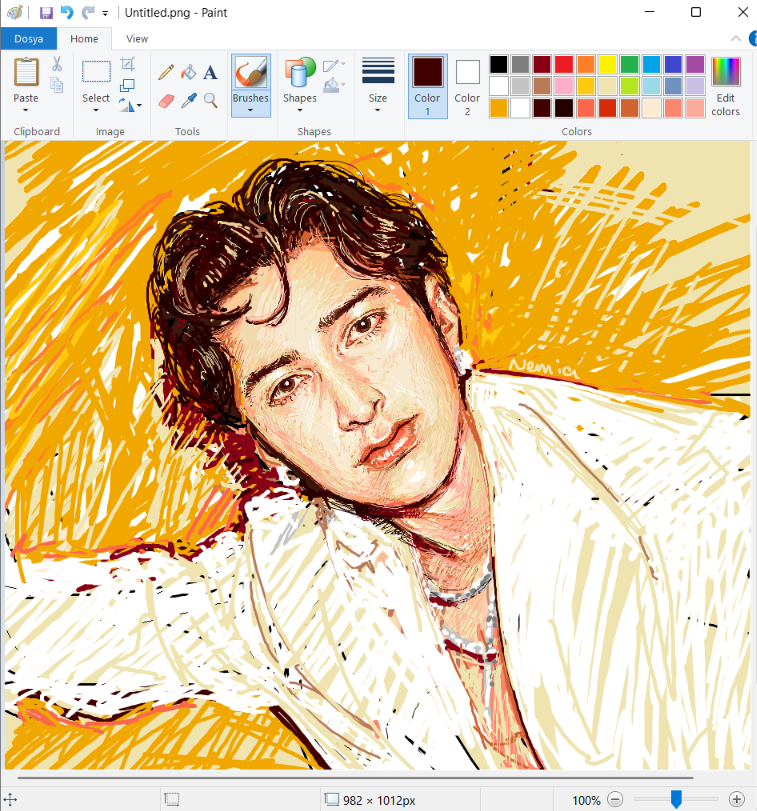
Task: Switch to the Home tab
Action: tap(84, 39)
